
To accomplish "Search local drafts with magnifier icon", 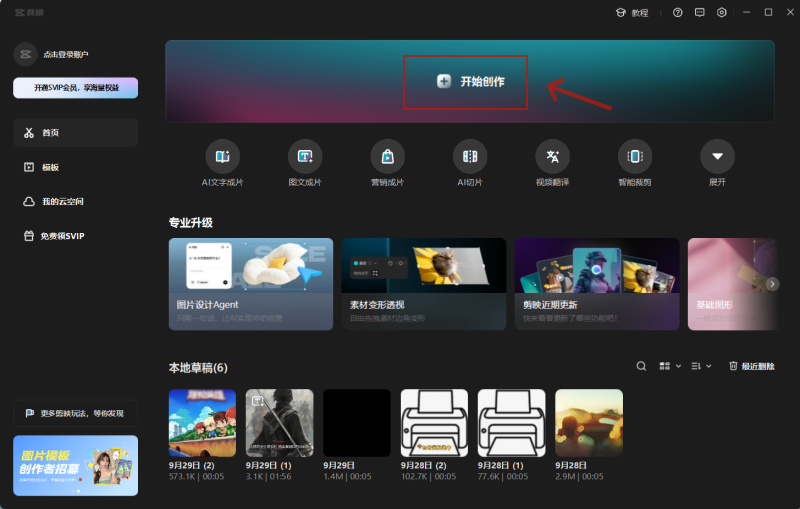I will (641, 366).
